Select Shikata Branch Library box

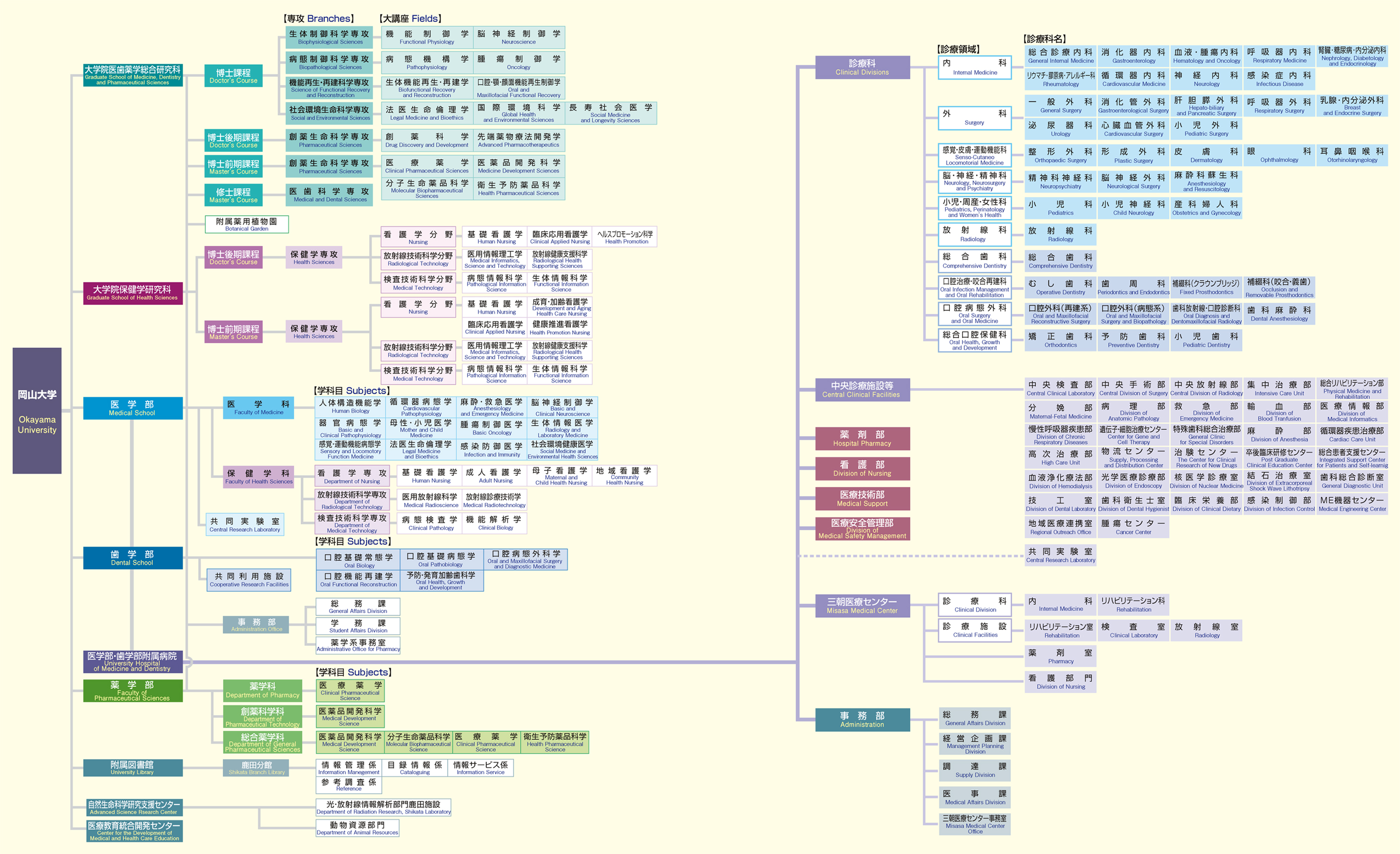pos(256,767)
